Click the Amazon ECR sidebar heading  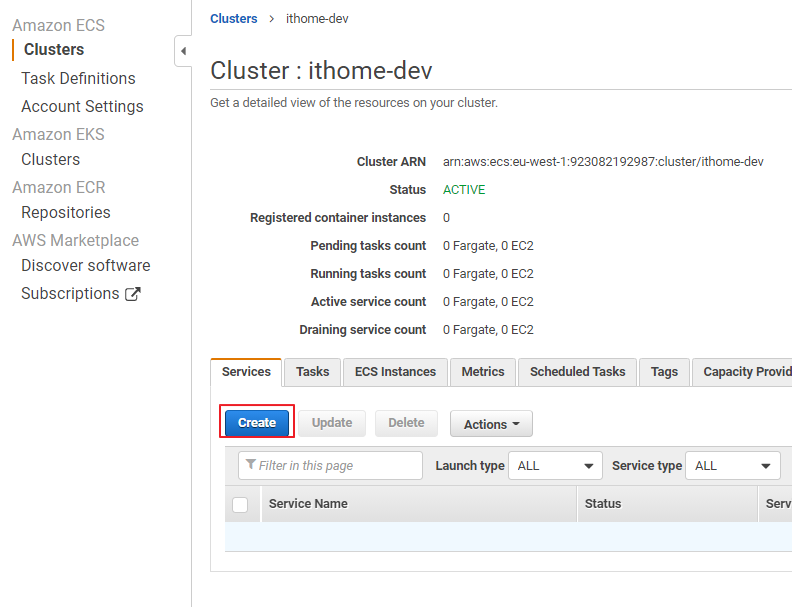click(59, 187)
